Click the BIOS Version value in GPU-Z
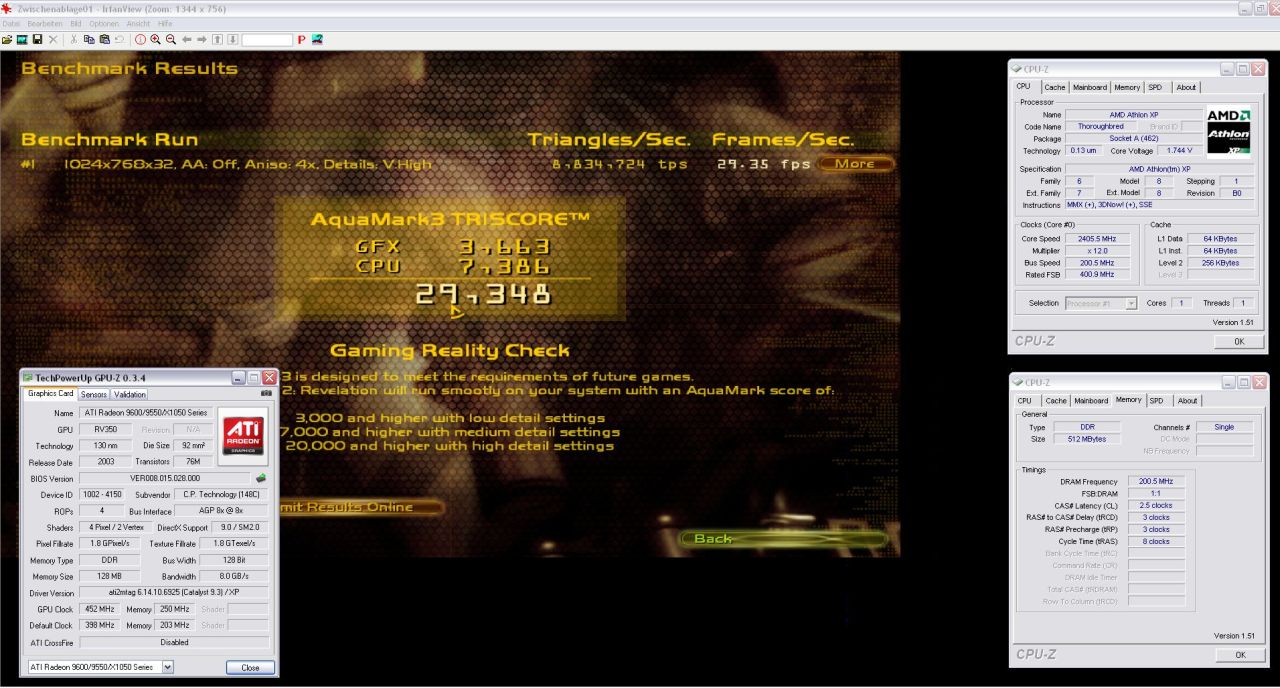This screenshot has width=1280, height=688. (165, 478)
